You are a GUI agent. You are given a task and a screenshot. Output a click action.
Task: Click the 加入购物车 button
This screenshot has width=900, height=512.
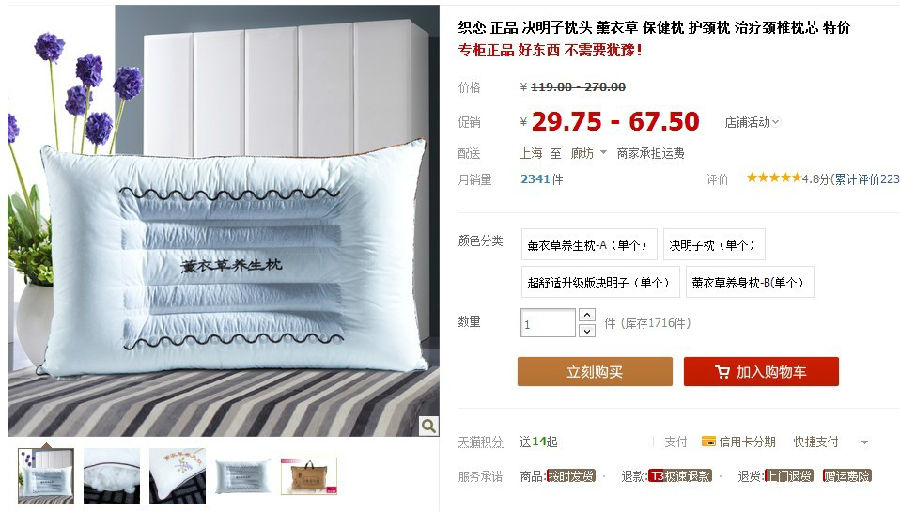point(761,371)
